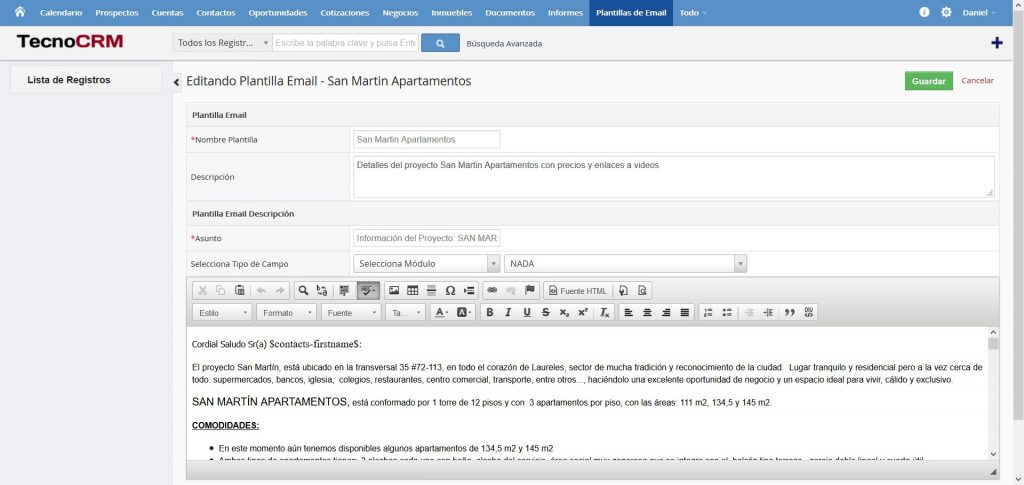The image size is (1024, 485).
Task: Click the green Guardar button
Action: (928, 81)
